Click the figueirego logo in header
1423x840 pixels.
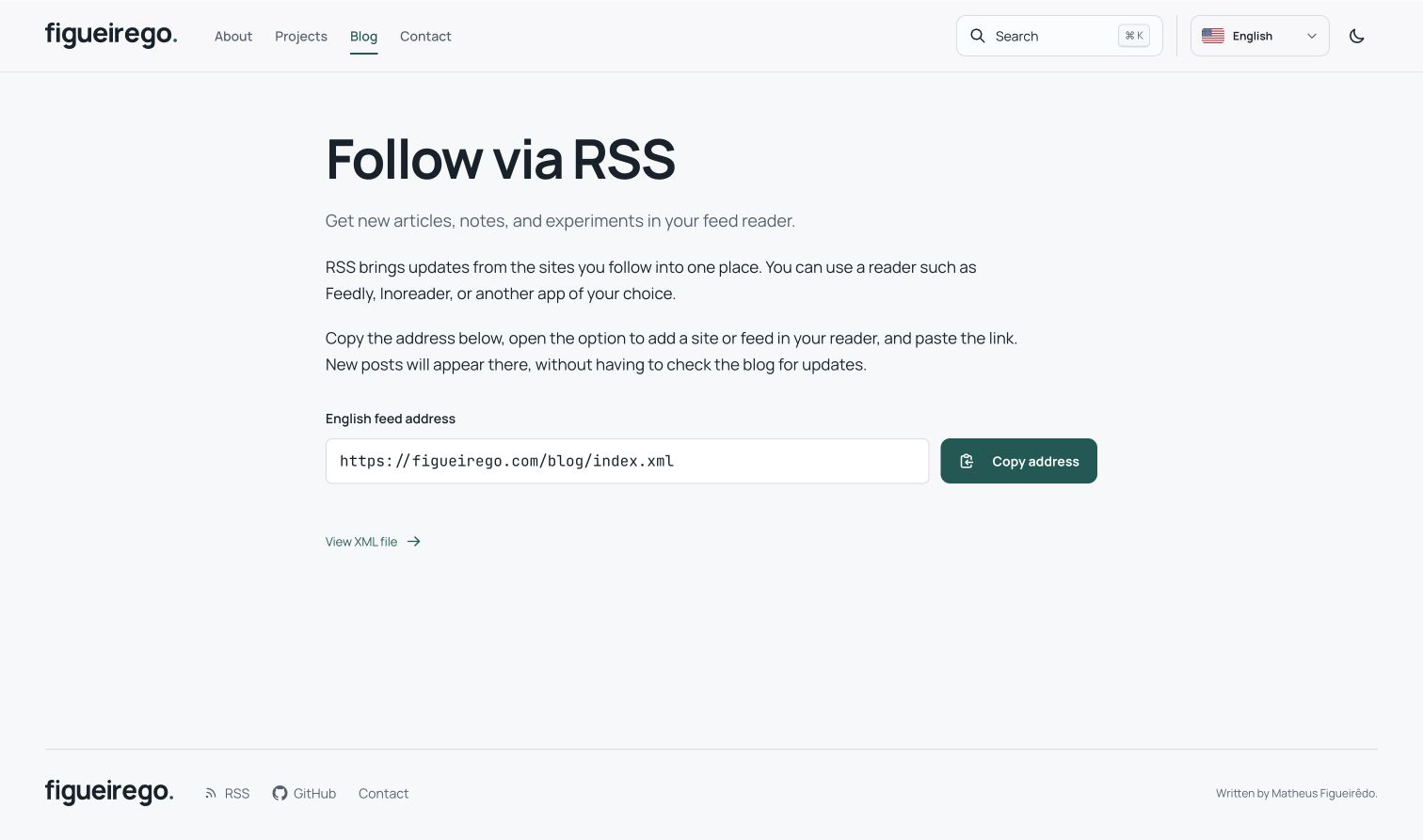pyautogui.click(x=111, y=36)
